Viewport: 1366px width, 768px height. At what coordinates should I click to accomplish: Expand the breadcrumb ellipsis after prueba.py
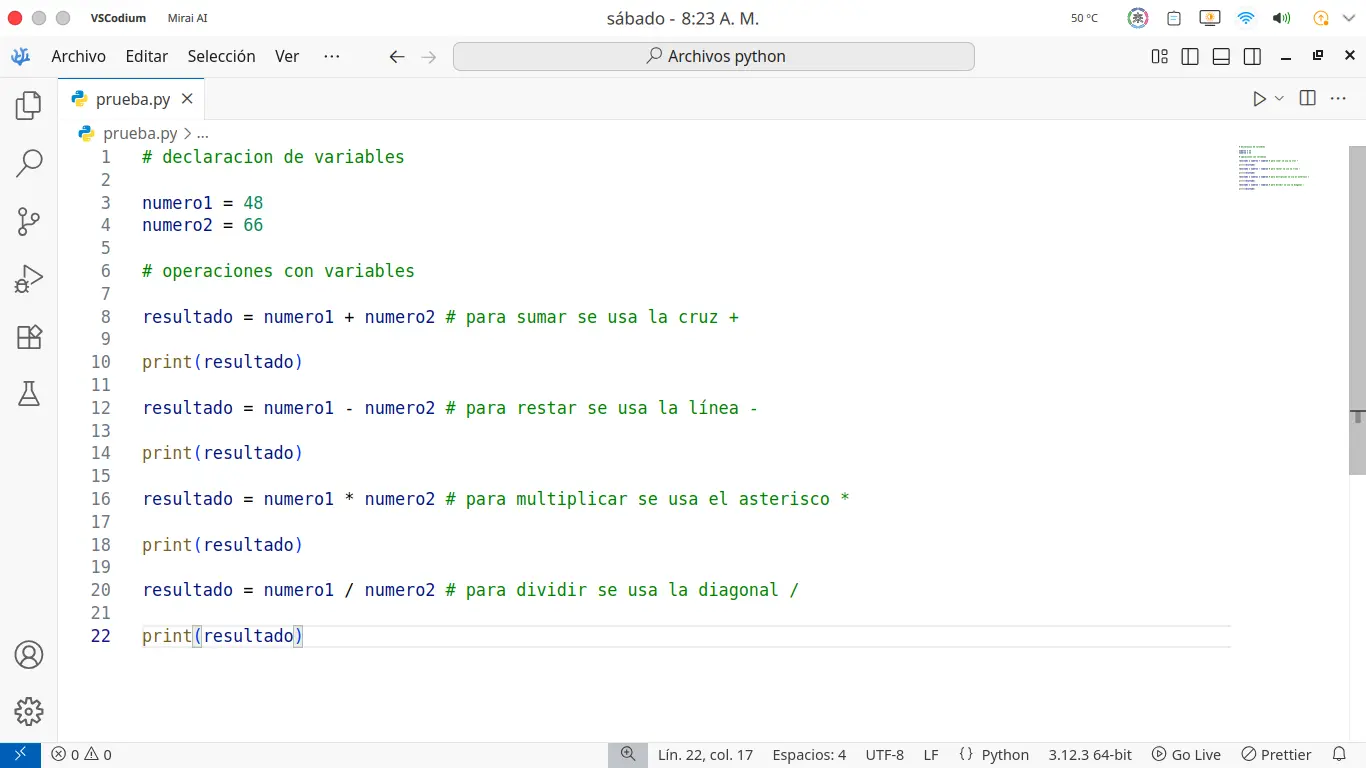tap(203, 133)
